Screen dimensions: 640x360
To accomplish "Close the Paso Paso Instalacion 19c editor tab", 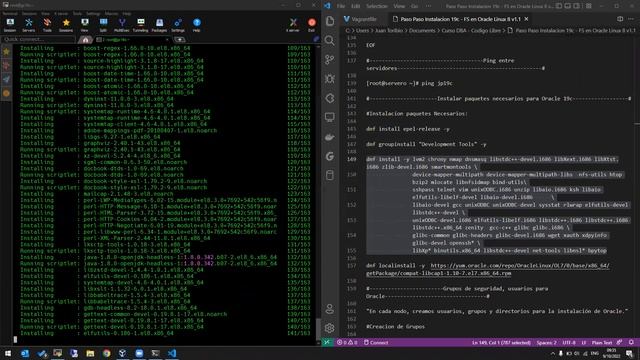I will [x=527, y=19].
